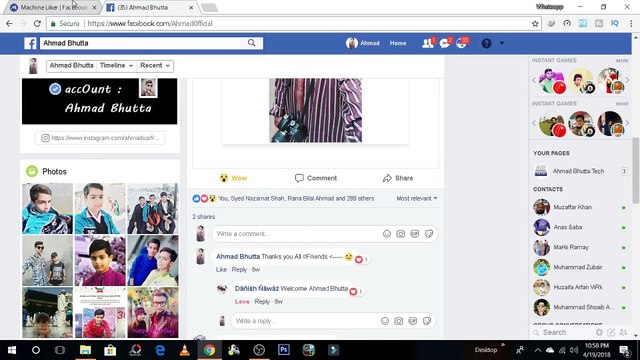
Task: Create a new group from chat sidebar
Action: (x=623, y=333)
